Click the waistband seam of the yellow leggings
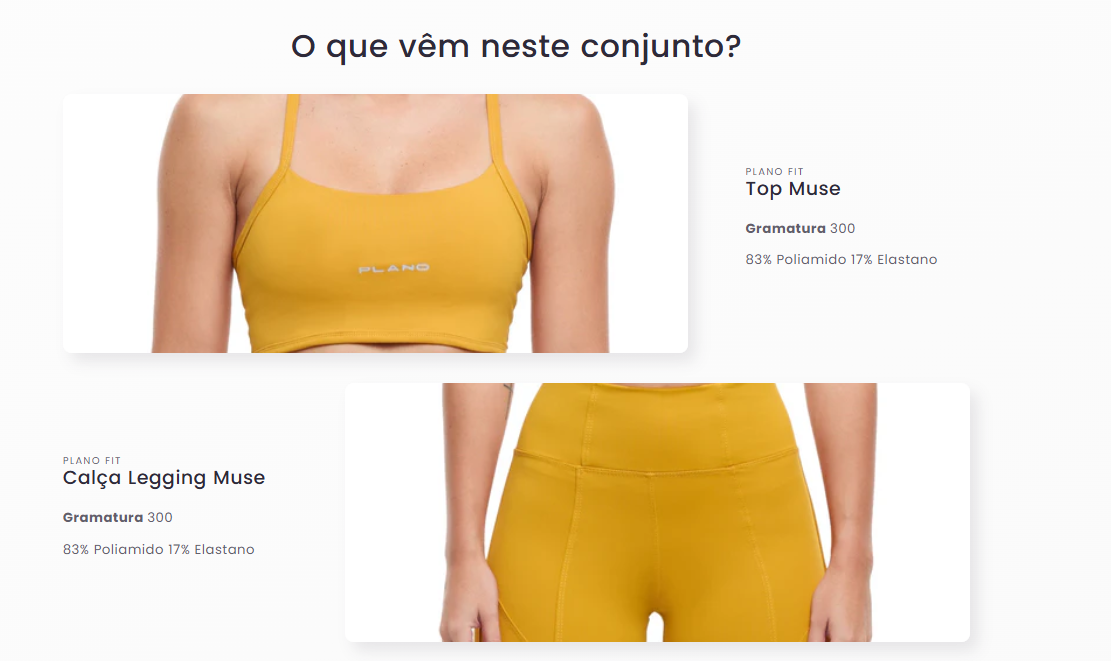This screenshot has height=661, width=1111. point(655,464)
